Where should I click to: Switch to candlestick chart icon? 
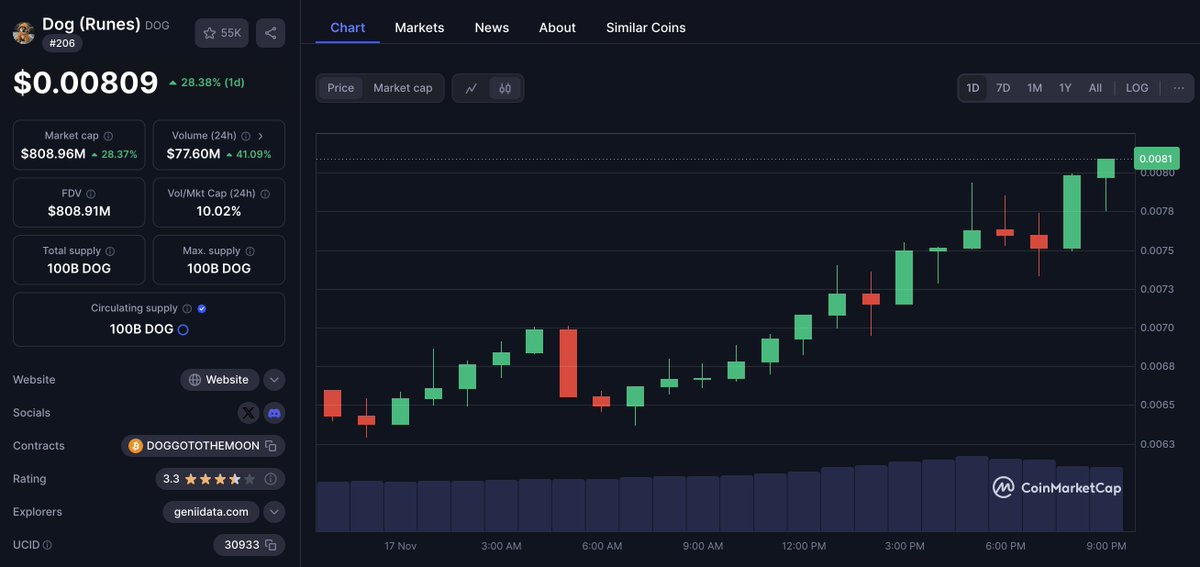pyautogui.click(x=505, y=88)
